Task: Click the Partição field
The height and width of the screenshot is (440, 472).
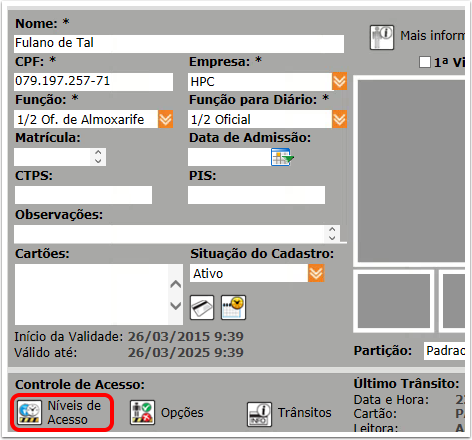Action: coord(444,351)
